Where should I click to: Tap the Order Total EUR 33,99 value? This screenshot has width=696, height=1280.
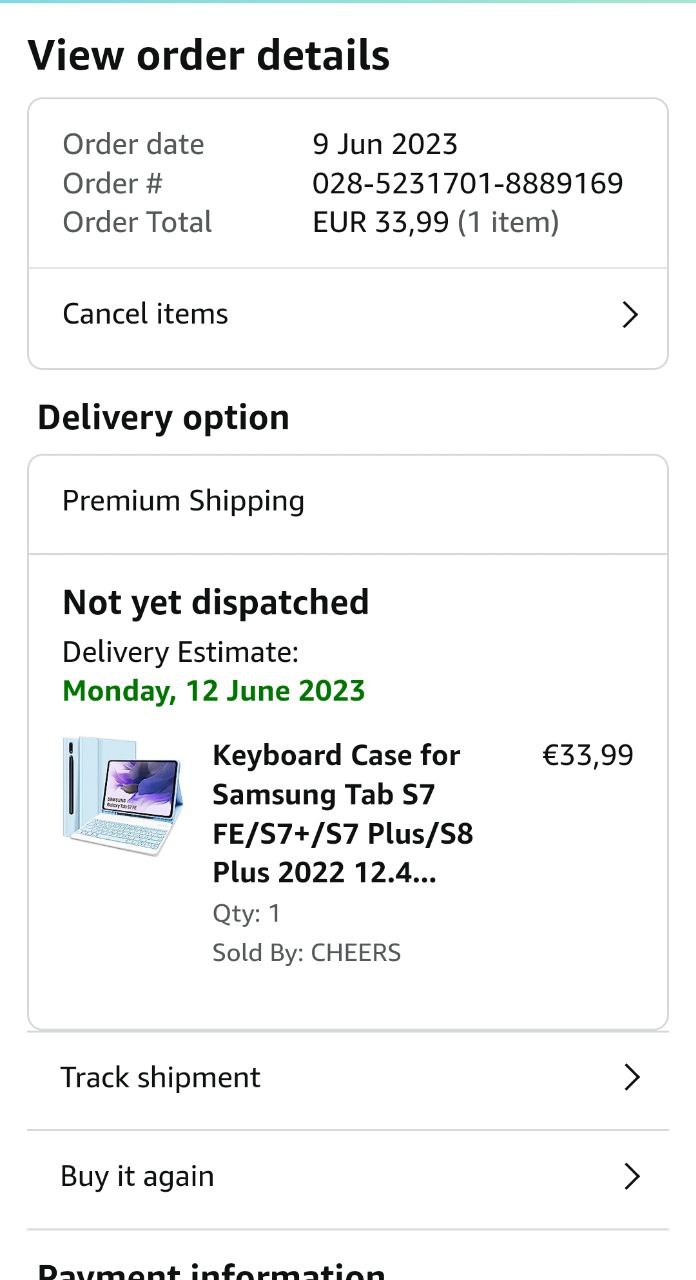(x=435, y=222)
